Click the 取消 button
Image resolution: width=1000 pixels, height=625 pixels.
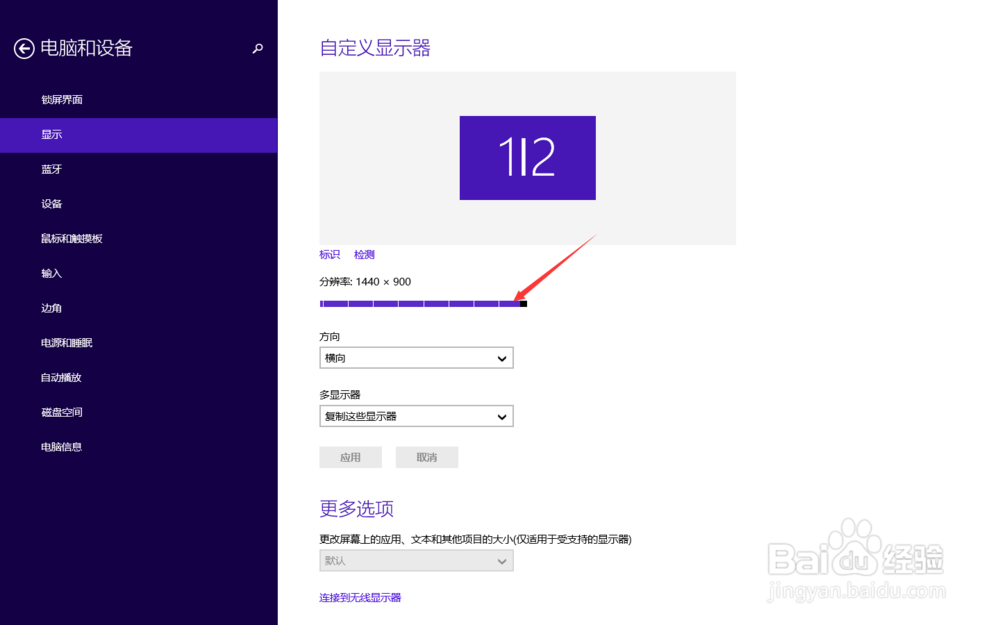click(x=427, y=457)
